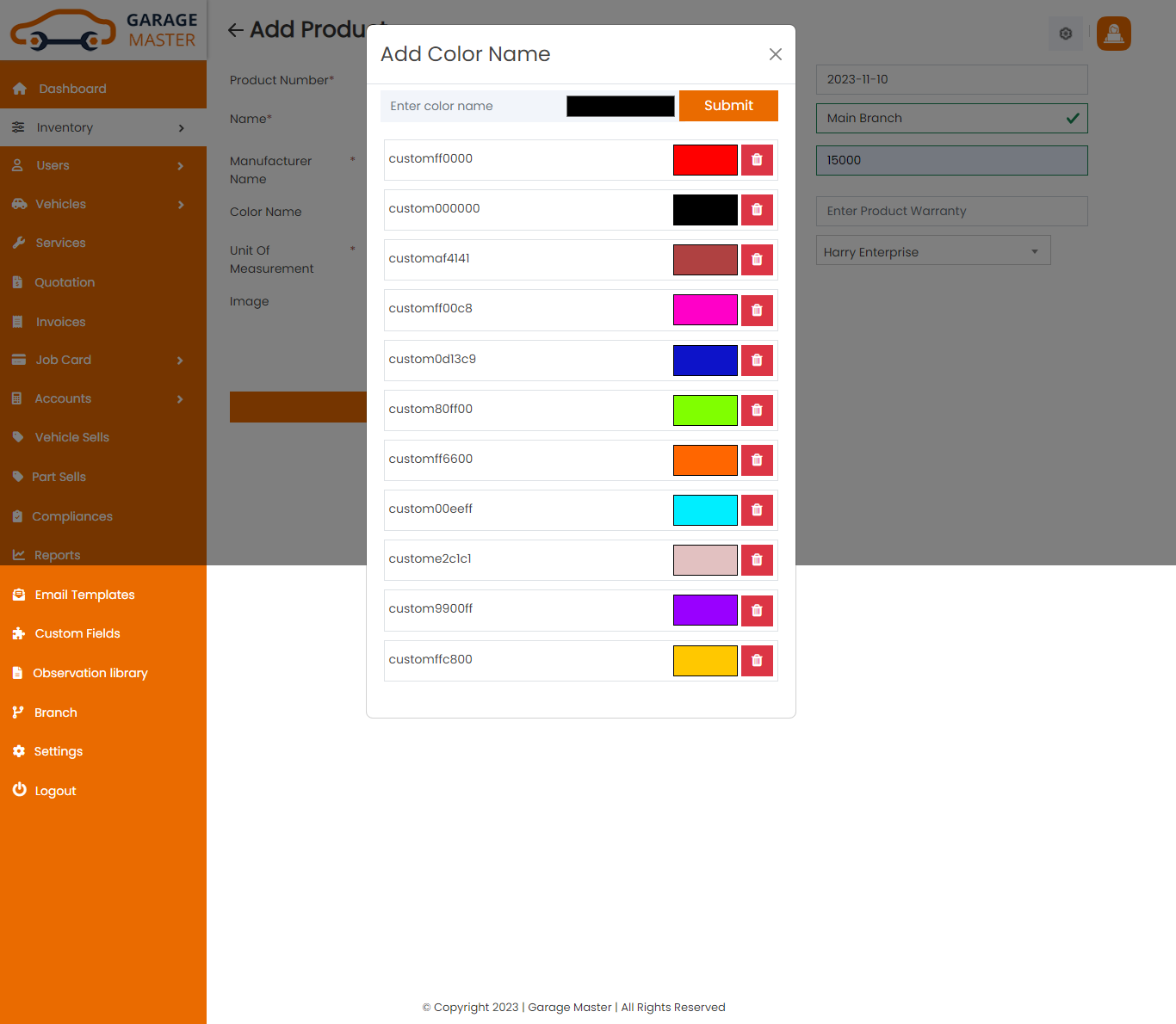
Task: Click the settings gear icon in header
Action: tap(1065, 34)
